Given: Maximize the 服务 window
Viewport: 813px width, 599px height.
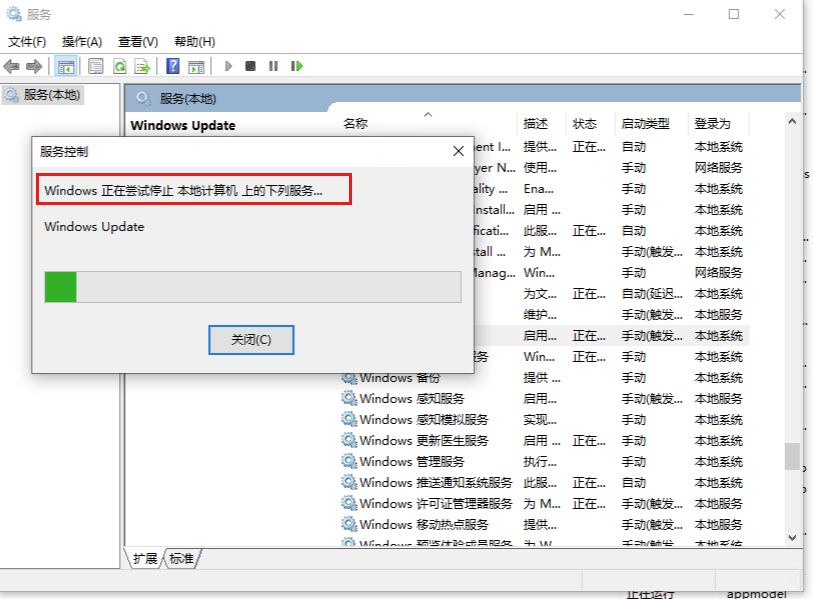Looking at the screenshot, I should pyautogui.click(x=734, y=15).
